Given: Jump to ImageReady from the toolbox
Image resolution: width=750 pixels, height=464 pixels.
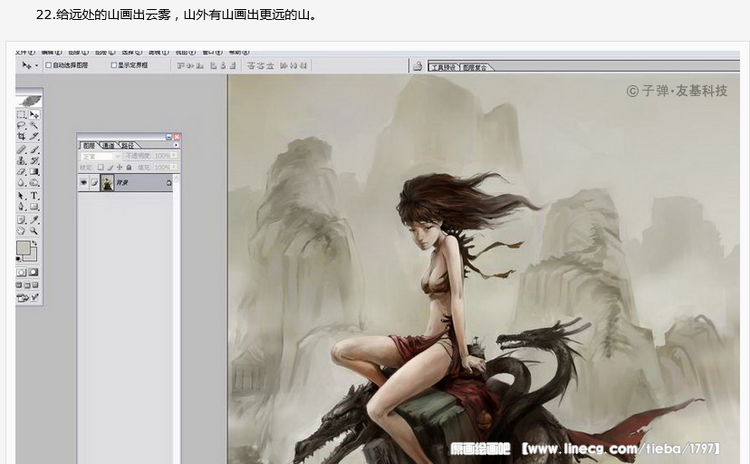Looking at the screenshot, I should (28, 298).
